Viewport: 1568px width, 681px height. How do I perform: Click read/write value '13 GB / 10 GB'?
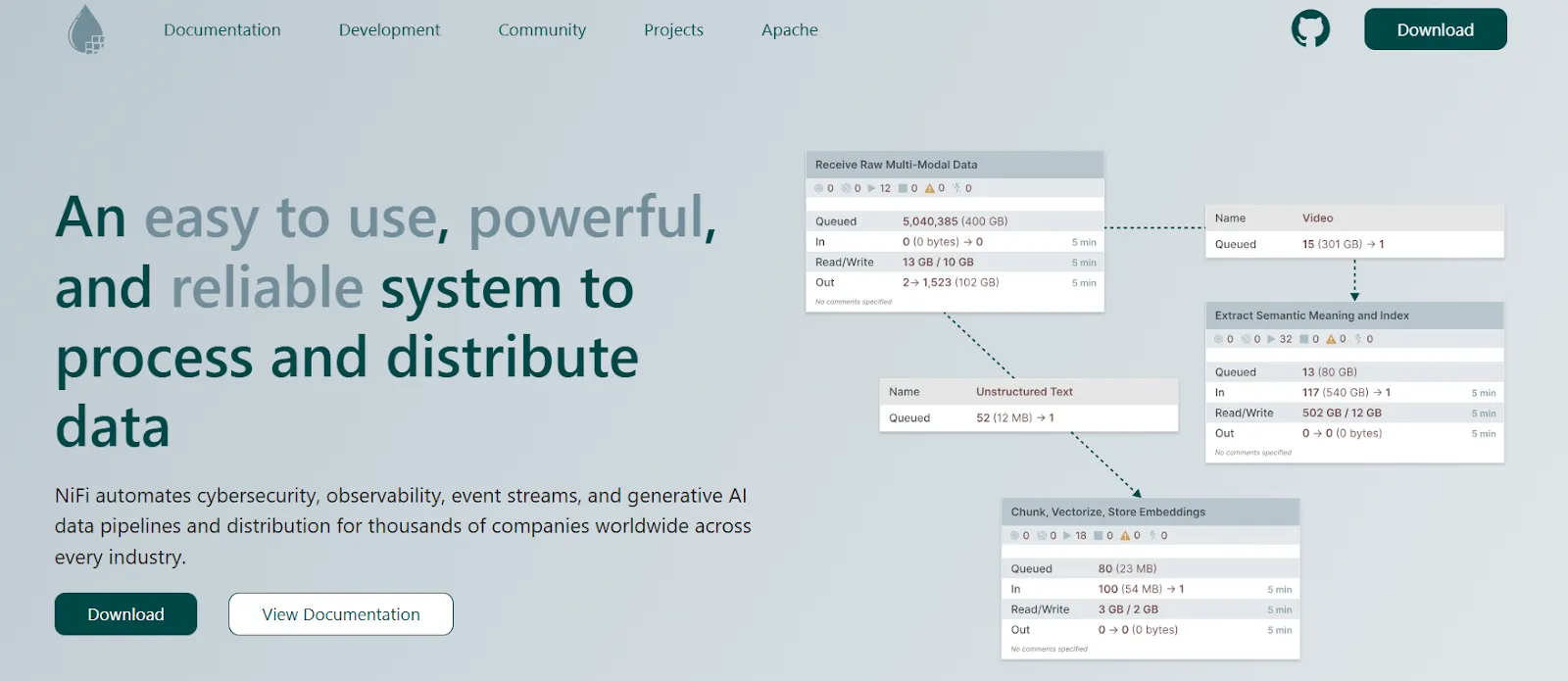(938, 262)
